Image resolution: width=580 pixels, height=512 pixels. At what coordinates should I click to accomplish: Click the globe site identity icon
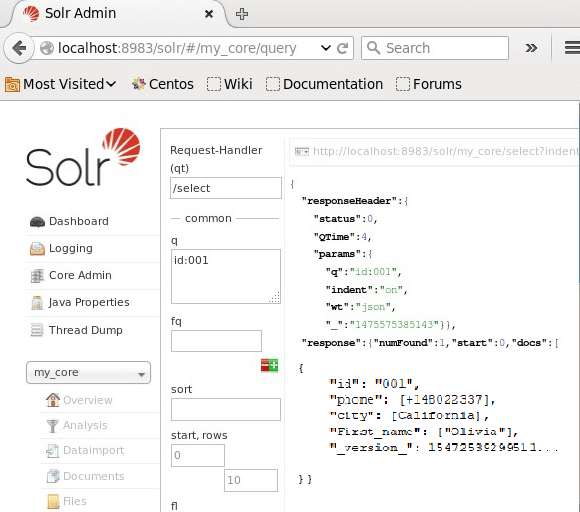(x=47, y=48)
